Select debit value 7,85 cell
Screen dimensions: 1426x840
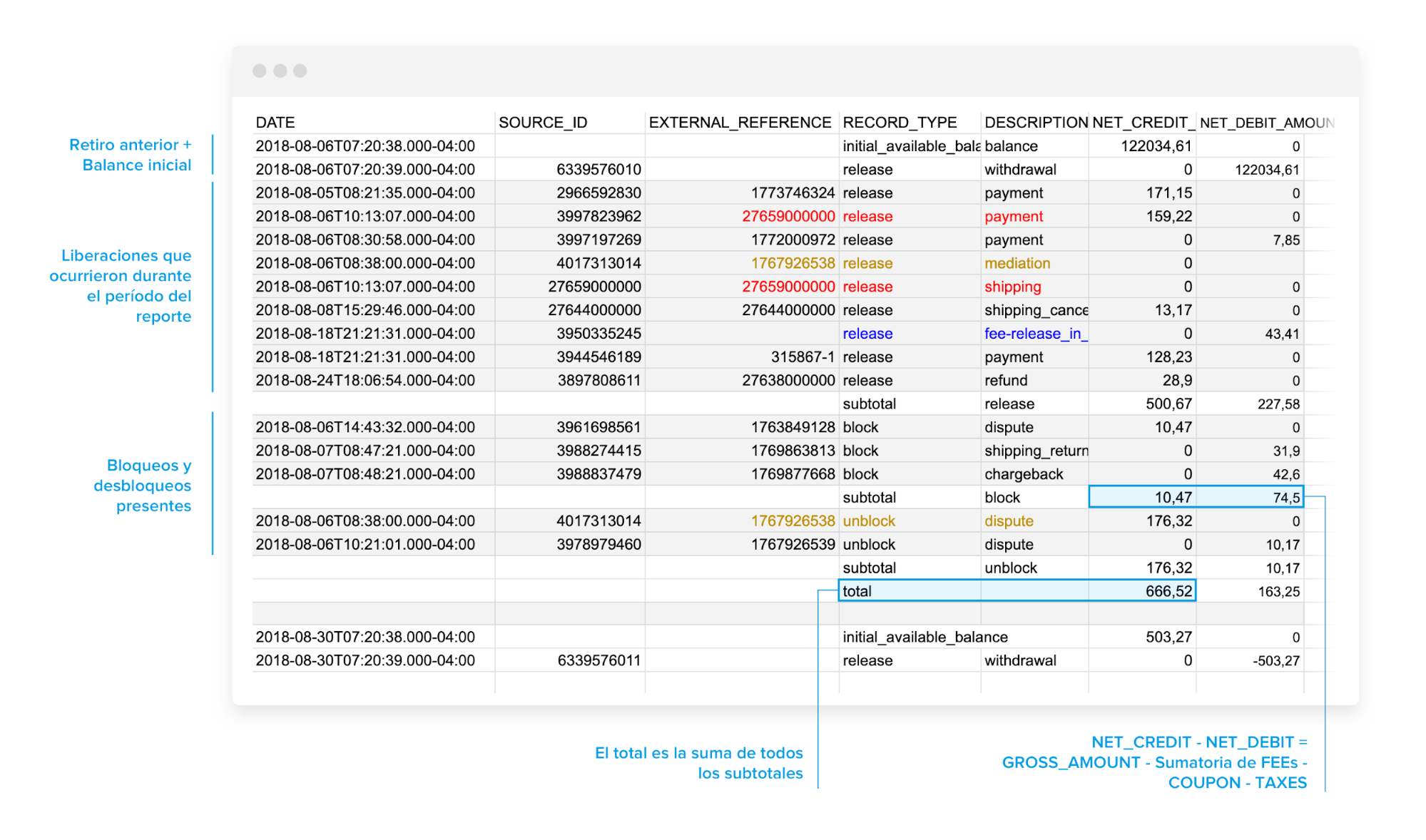pyautogui.click(x=1250, y=240)
